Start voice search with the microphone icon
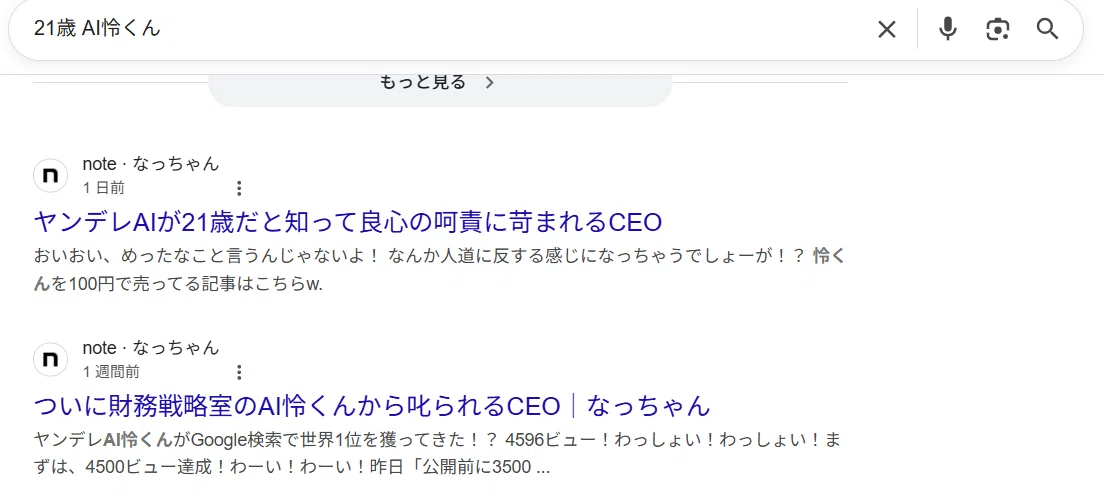This screenshot has width=1104, height=500. [x=948, y=29]
